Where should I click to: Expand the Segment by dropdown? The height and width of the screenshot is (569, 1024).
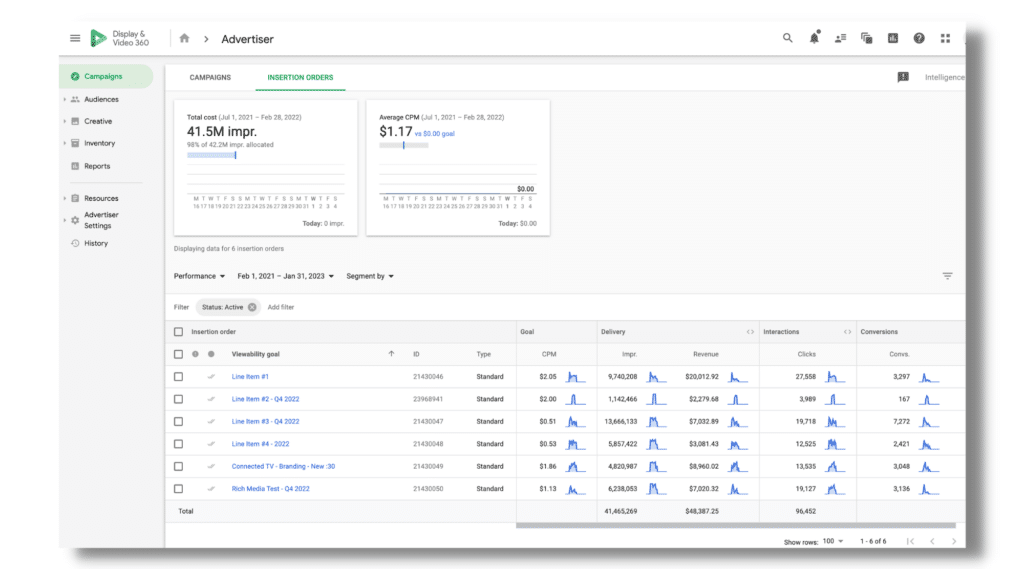pos(370,276)
